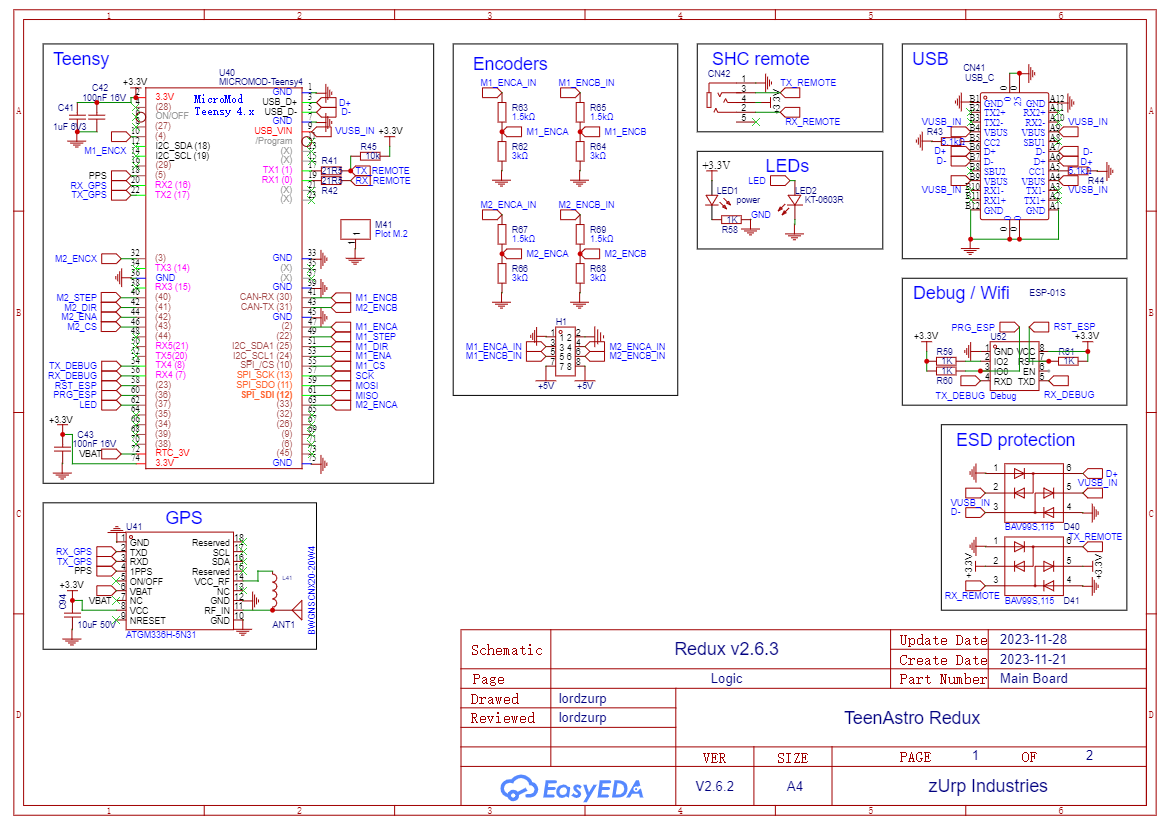Select the ANT1 antenna symbol
Viewport: 1170px width, 825px height.
297,609
